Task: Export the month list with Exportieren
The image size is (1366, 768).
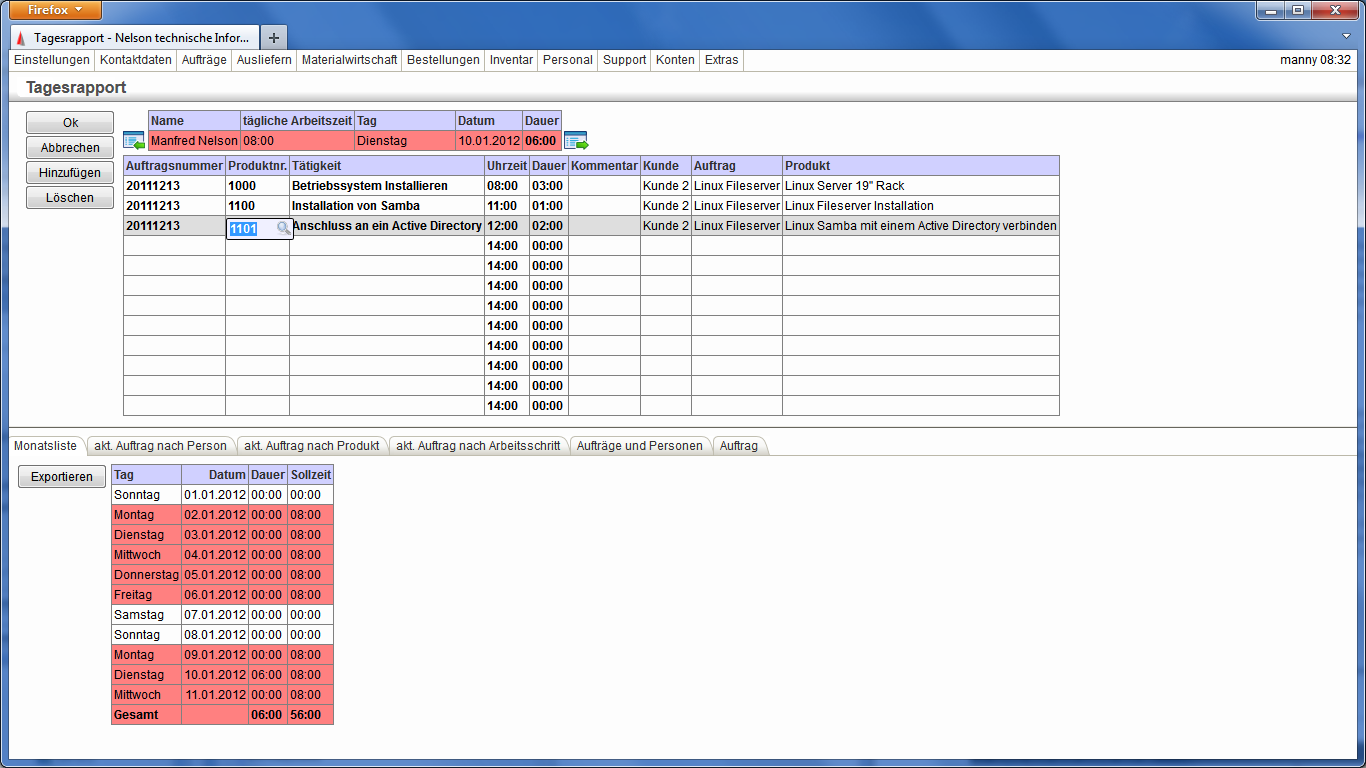Action: click(x=62, y=477)
